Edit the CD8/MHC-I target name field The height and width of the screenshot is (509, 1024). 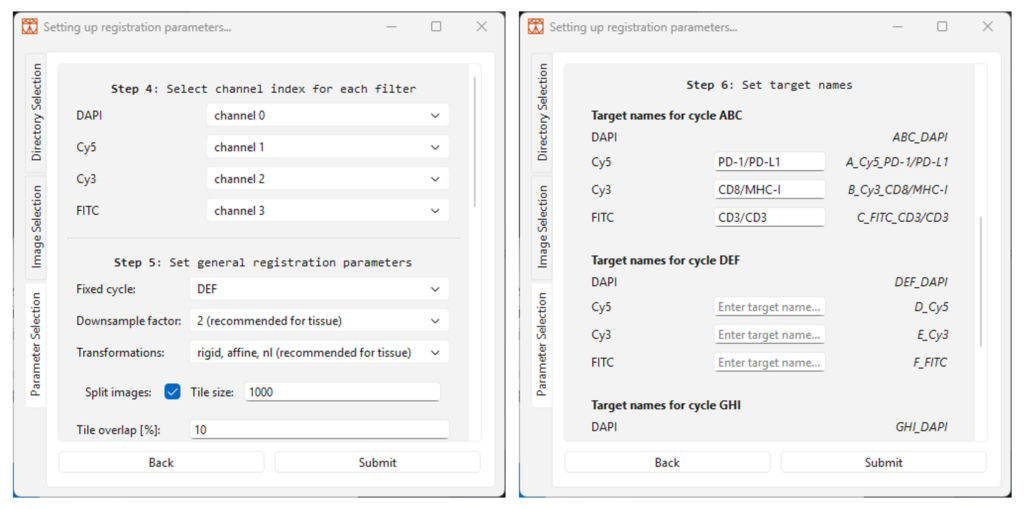coord(769,190)
